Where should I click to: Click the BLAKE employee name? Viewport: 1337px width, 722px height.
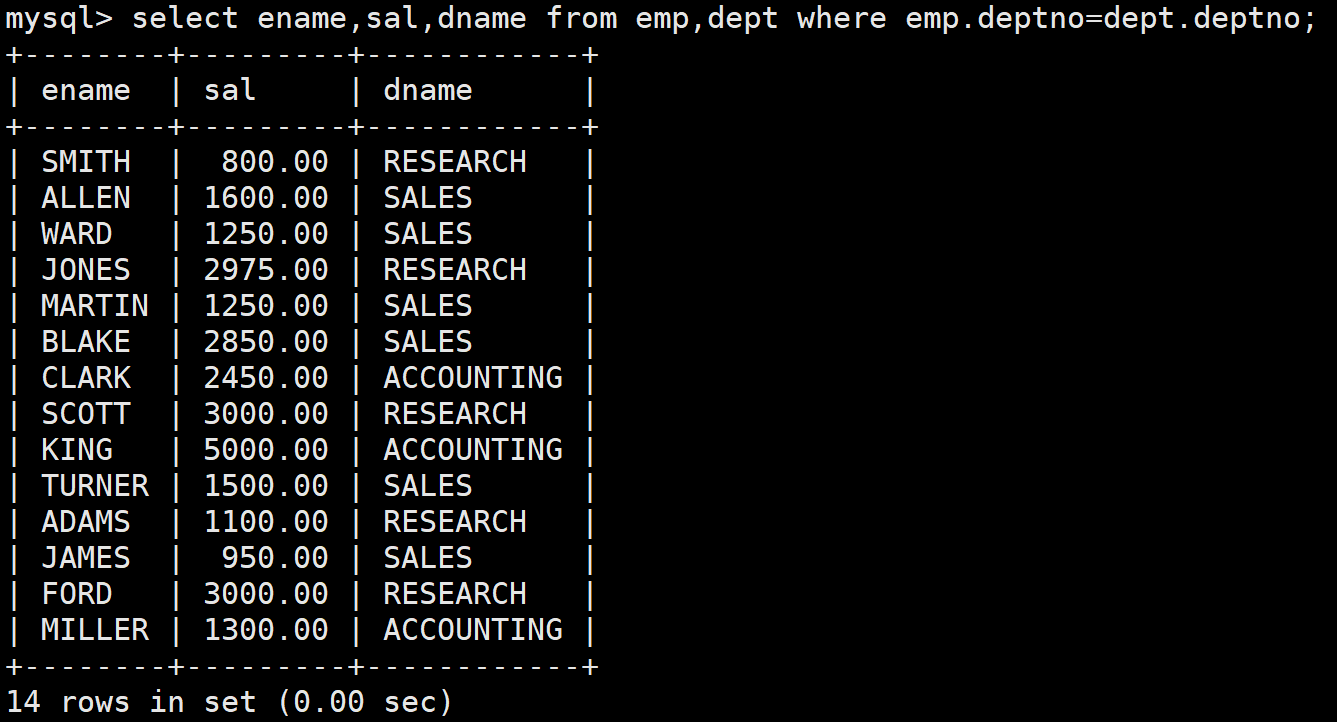[86, 342]
